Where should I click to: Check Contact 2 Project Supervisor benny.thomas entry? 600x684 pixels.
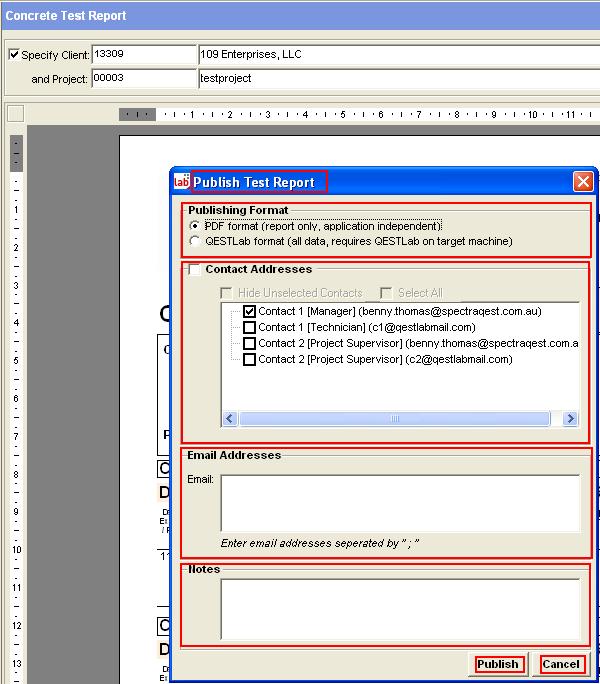tap(249, 343)
